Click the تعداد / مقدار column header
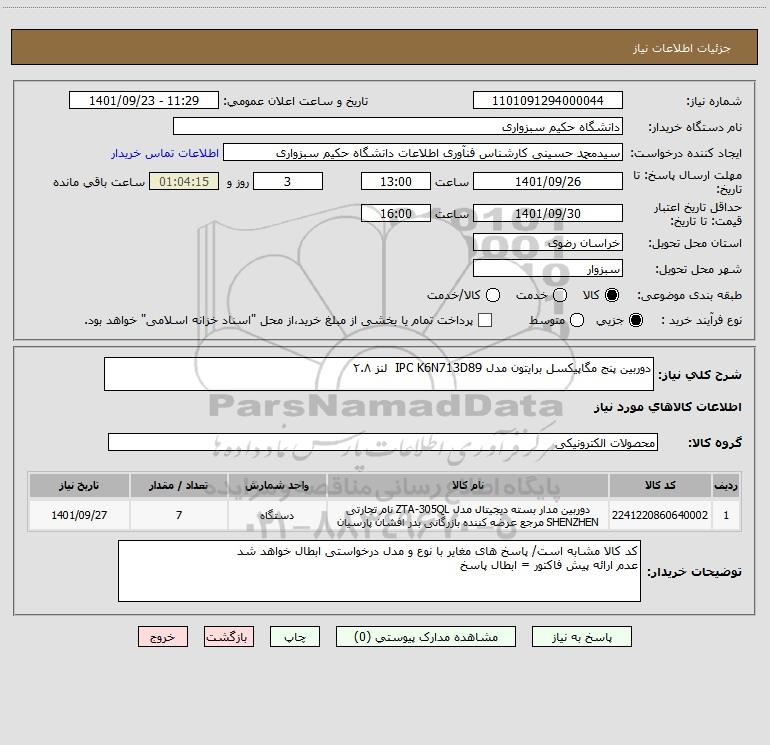The width and height of the screenshot is (770, 745). pos(179,485)
